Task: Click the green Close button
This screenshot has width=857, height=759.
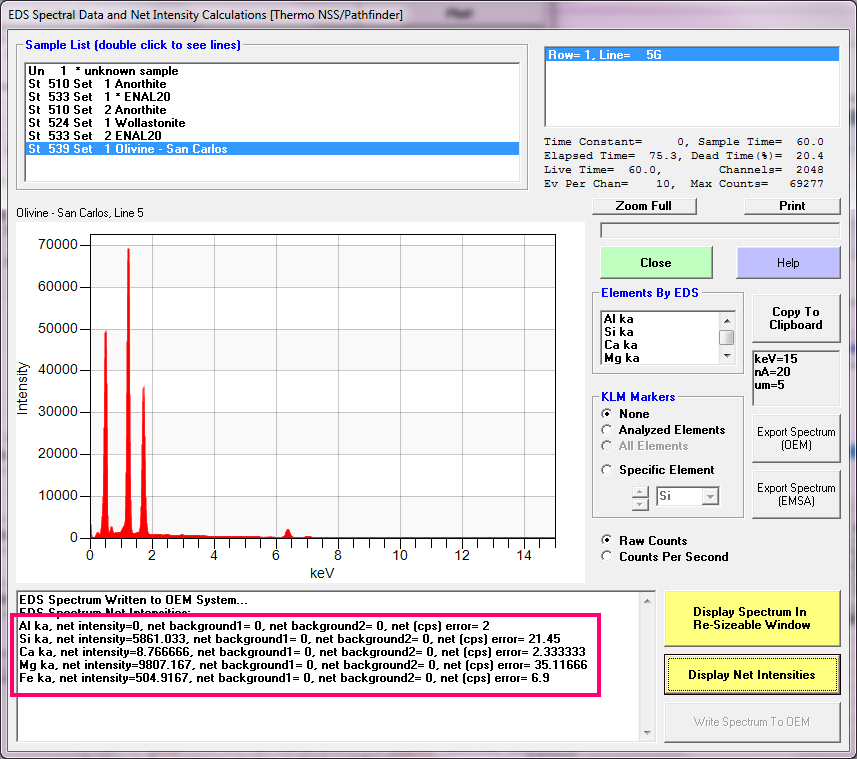Action: 656,262
